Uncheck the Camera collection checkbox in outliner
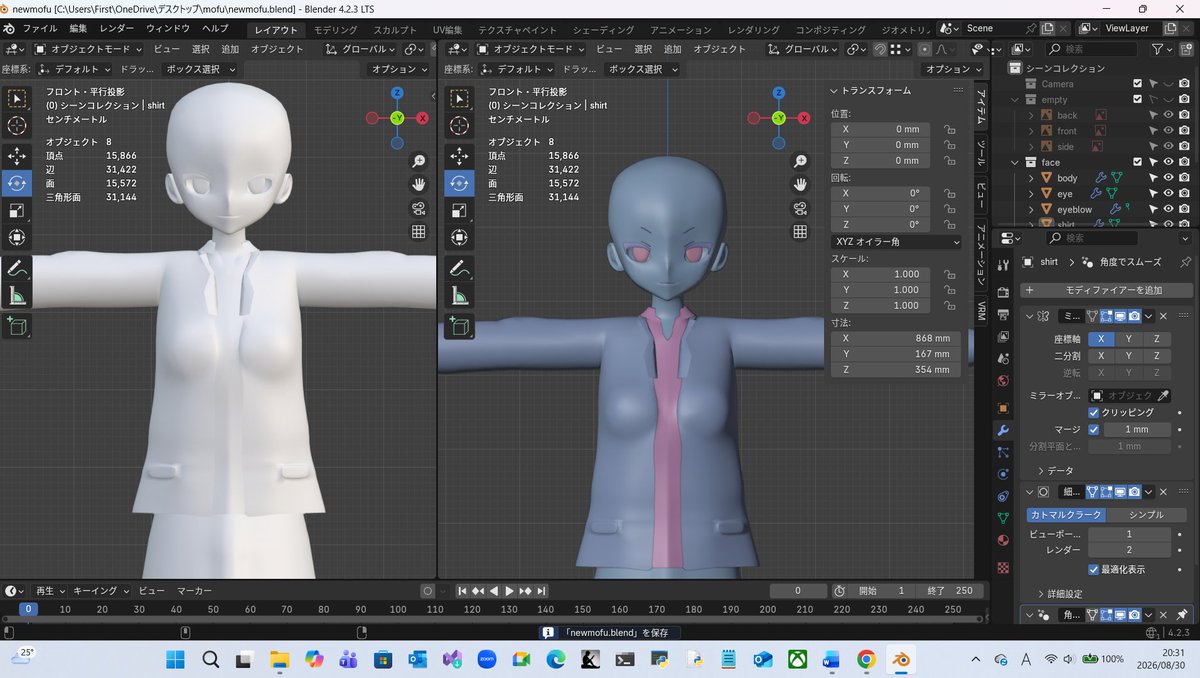Viewport: 1200px width, 678px height. pyautogui.click(x=1137, y=84)
